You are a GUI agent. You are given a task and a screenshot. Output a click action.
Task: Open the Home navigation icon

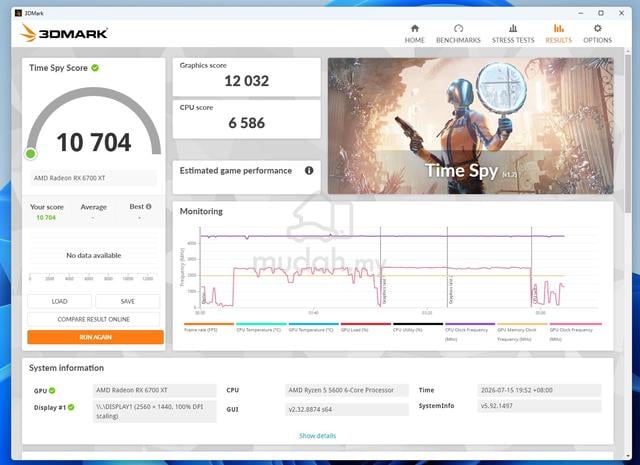pos(415,28)
